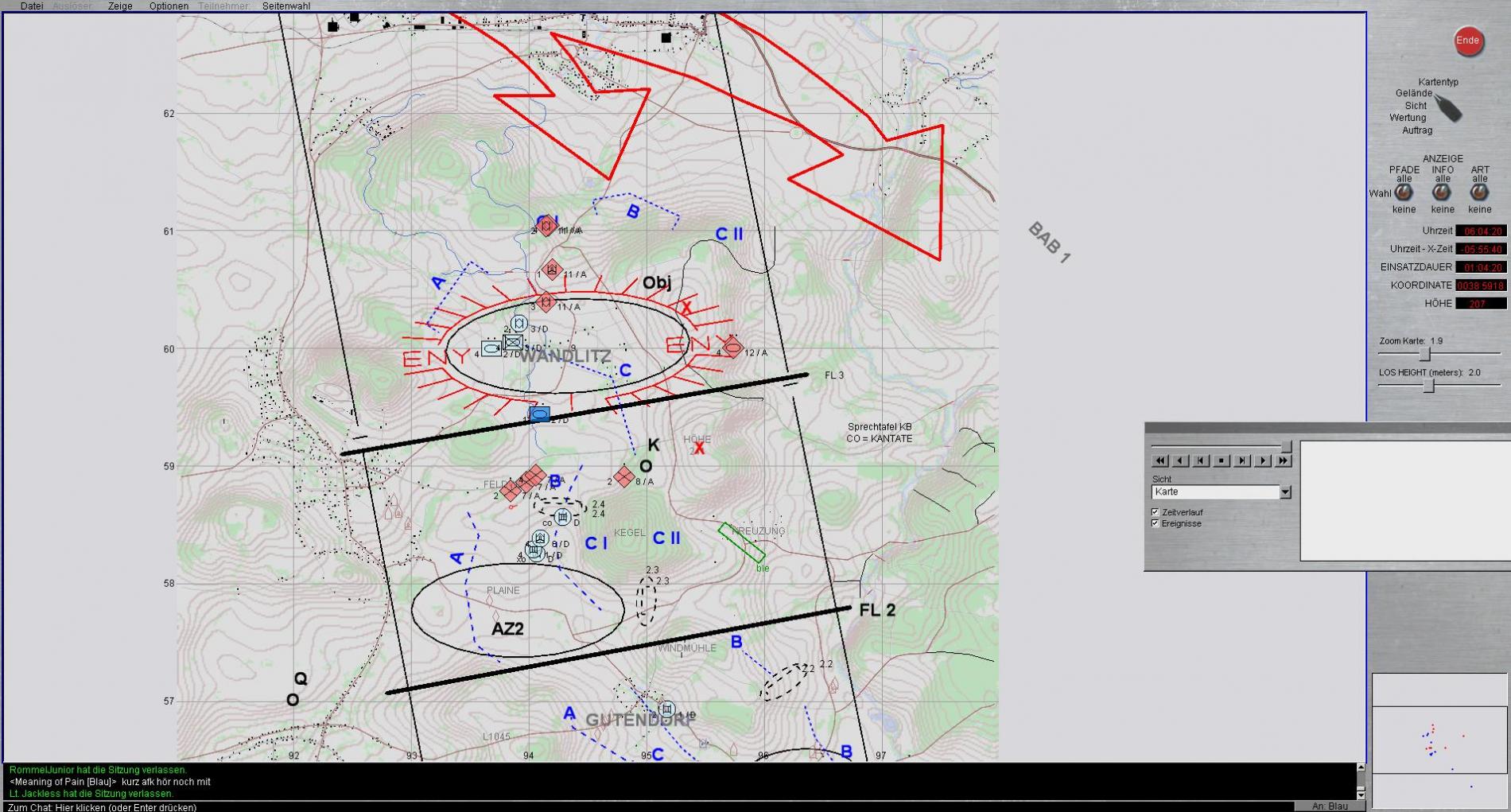1511x812 pixels.
Task: Open the Sicht dropdown arrow
Action: click(1285, 492)
